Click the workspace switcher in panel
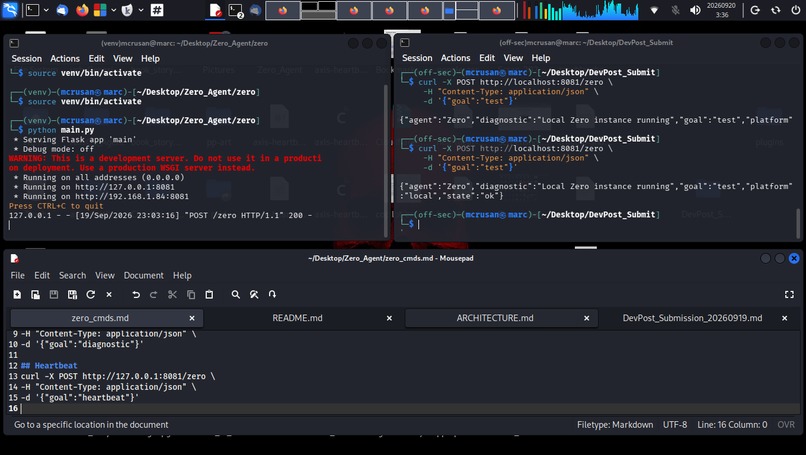 tap(390, 10)
